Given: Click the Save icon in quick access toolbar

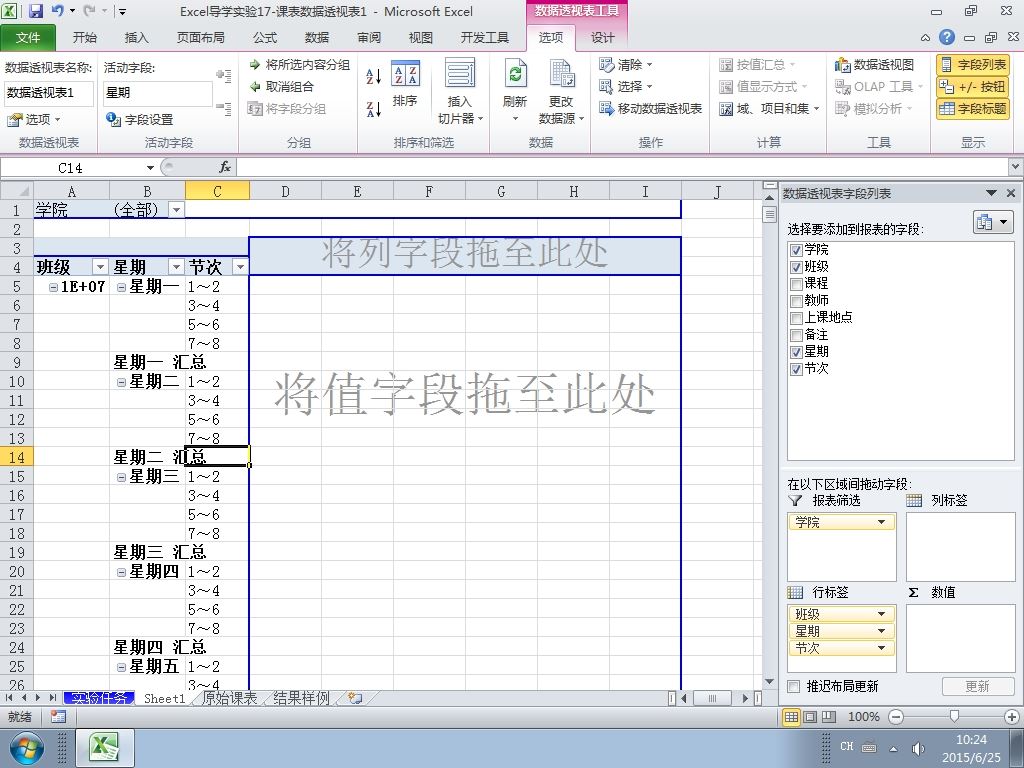Looking at the screenshot, I should pos(35,10).
